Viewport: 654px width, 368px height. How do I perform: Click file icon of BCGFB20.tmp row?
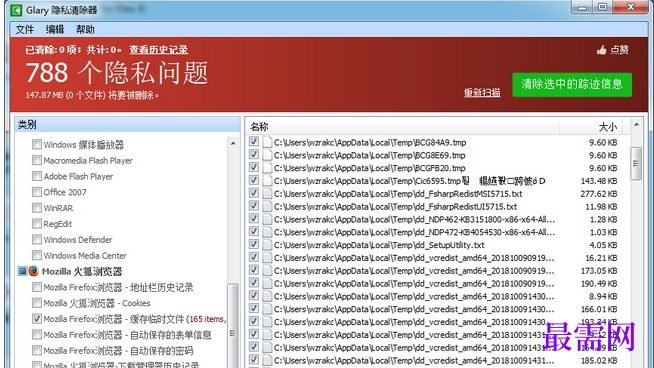tap(267, 168)
